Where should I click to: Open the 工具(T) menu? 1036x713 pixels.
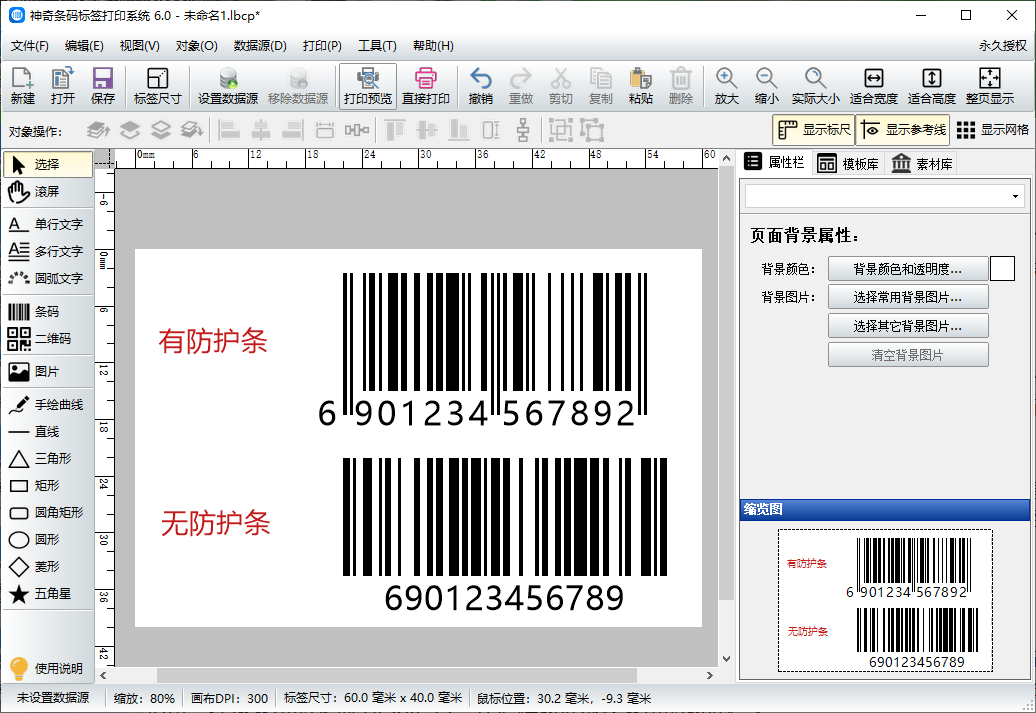coord(377,46)
